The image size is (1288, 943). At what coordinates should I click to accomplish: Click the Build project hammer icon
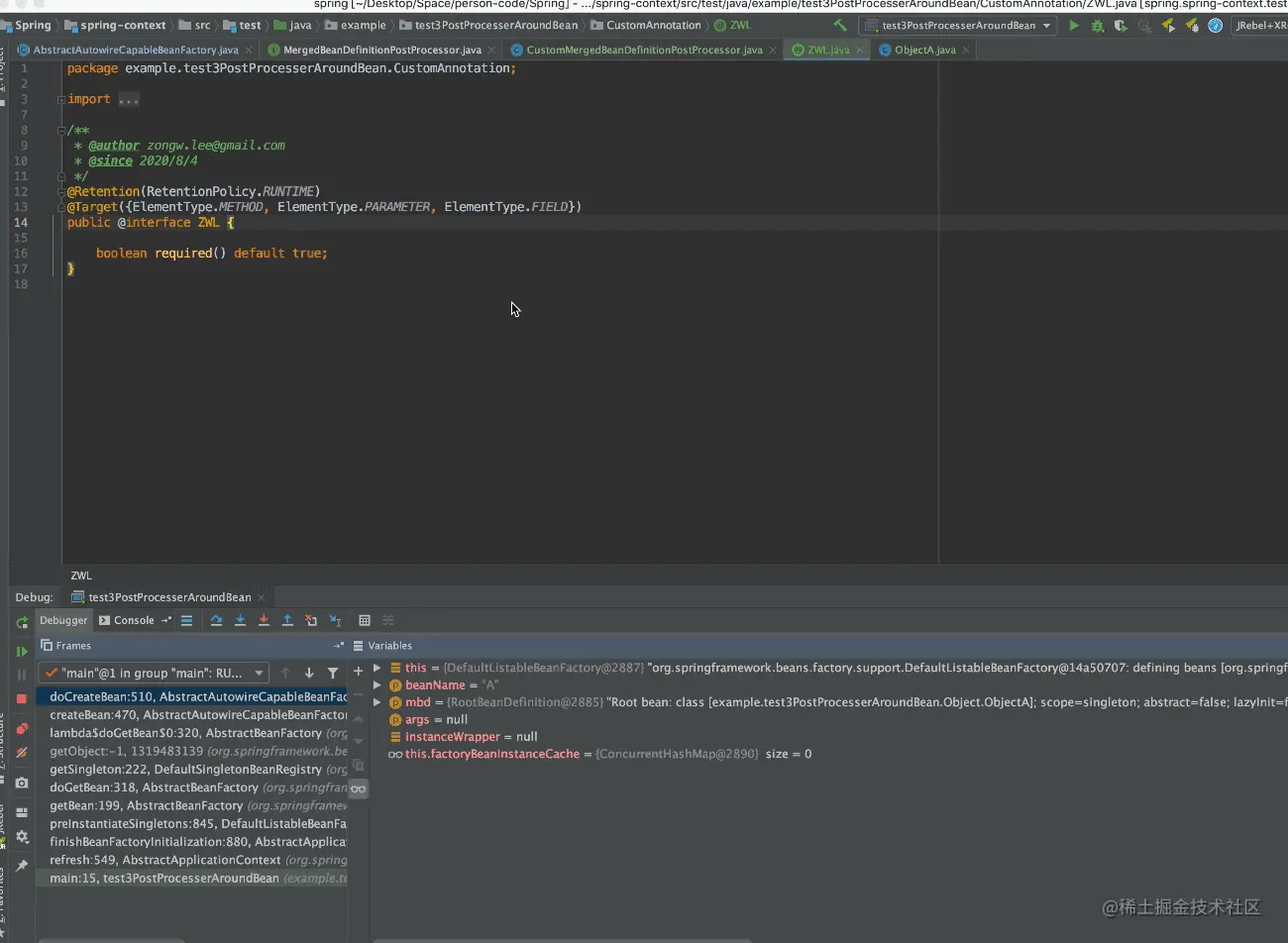coord(840,26)
